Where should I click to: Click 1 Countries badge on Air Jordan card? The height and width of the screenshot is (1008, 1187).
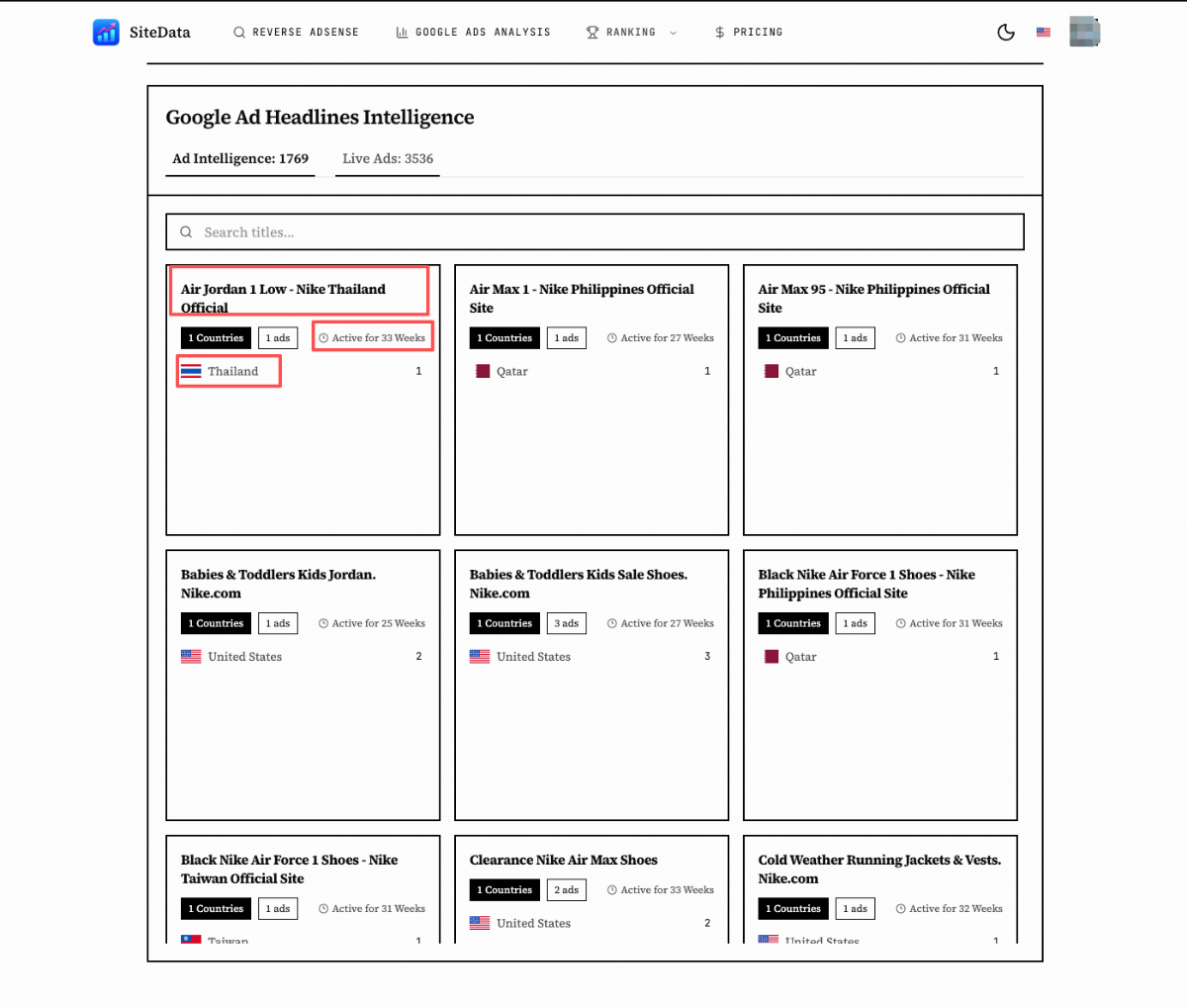point(216,338)
